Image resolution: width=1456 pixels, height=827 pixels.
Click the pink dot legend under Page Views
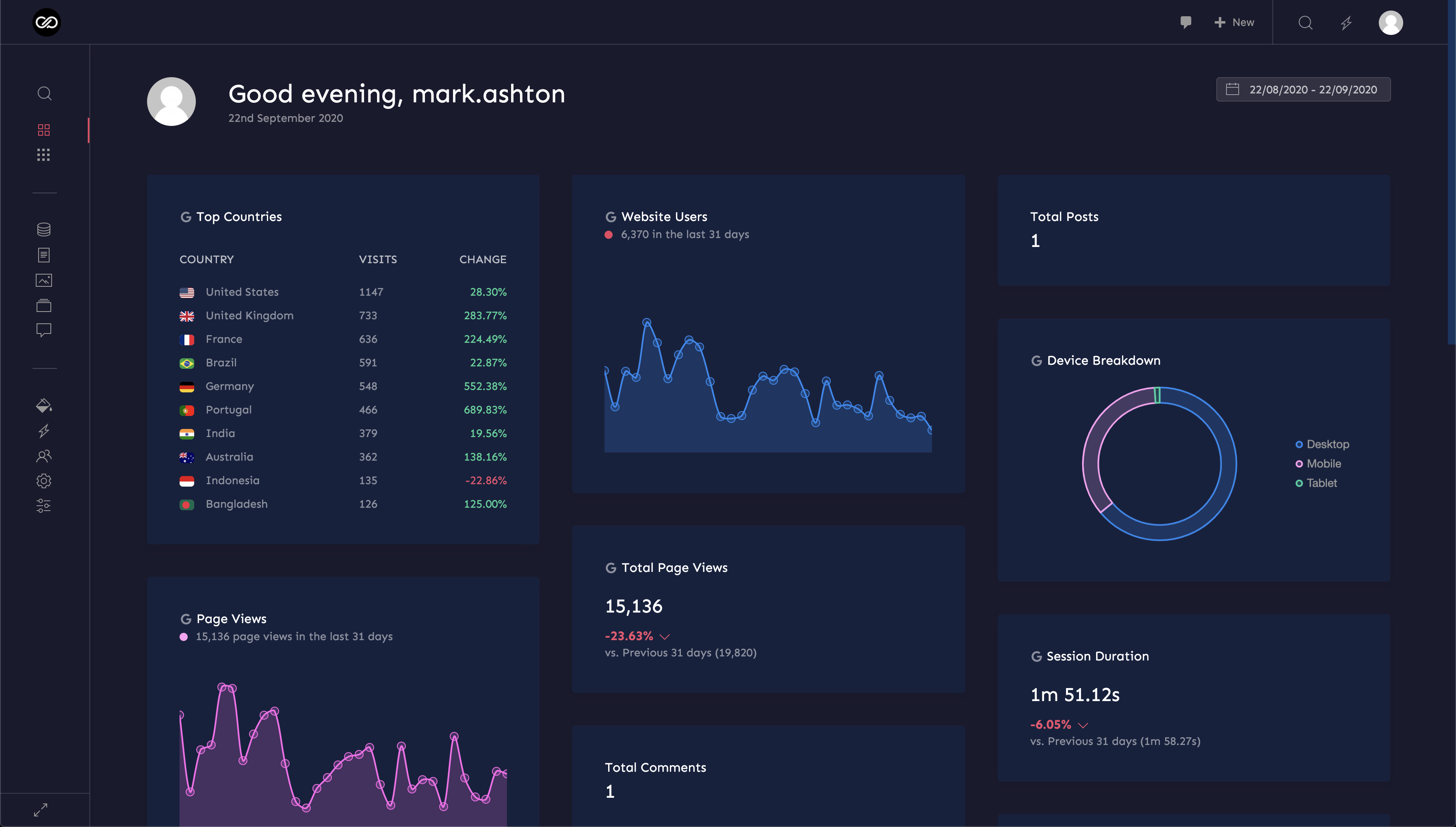184,637
